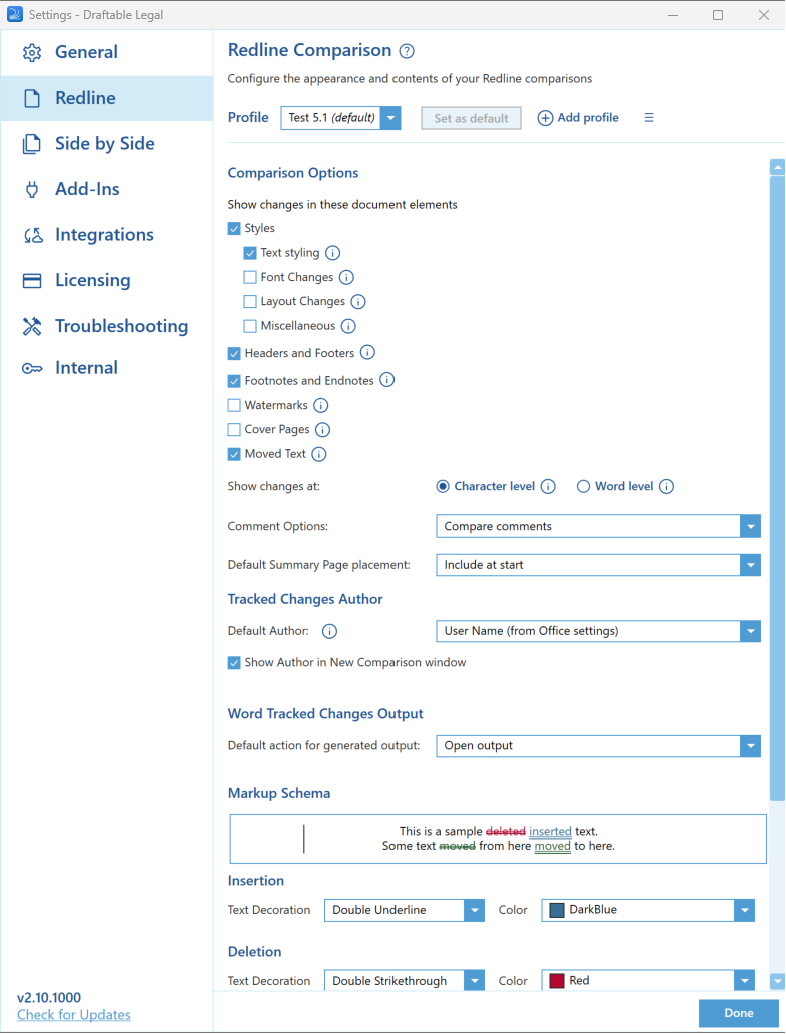Select the Word level radio button
This screenshot has height=1034, width=786.
pos(583,487)
